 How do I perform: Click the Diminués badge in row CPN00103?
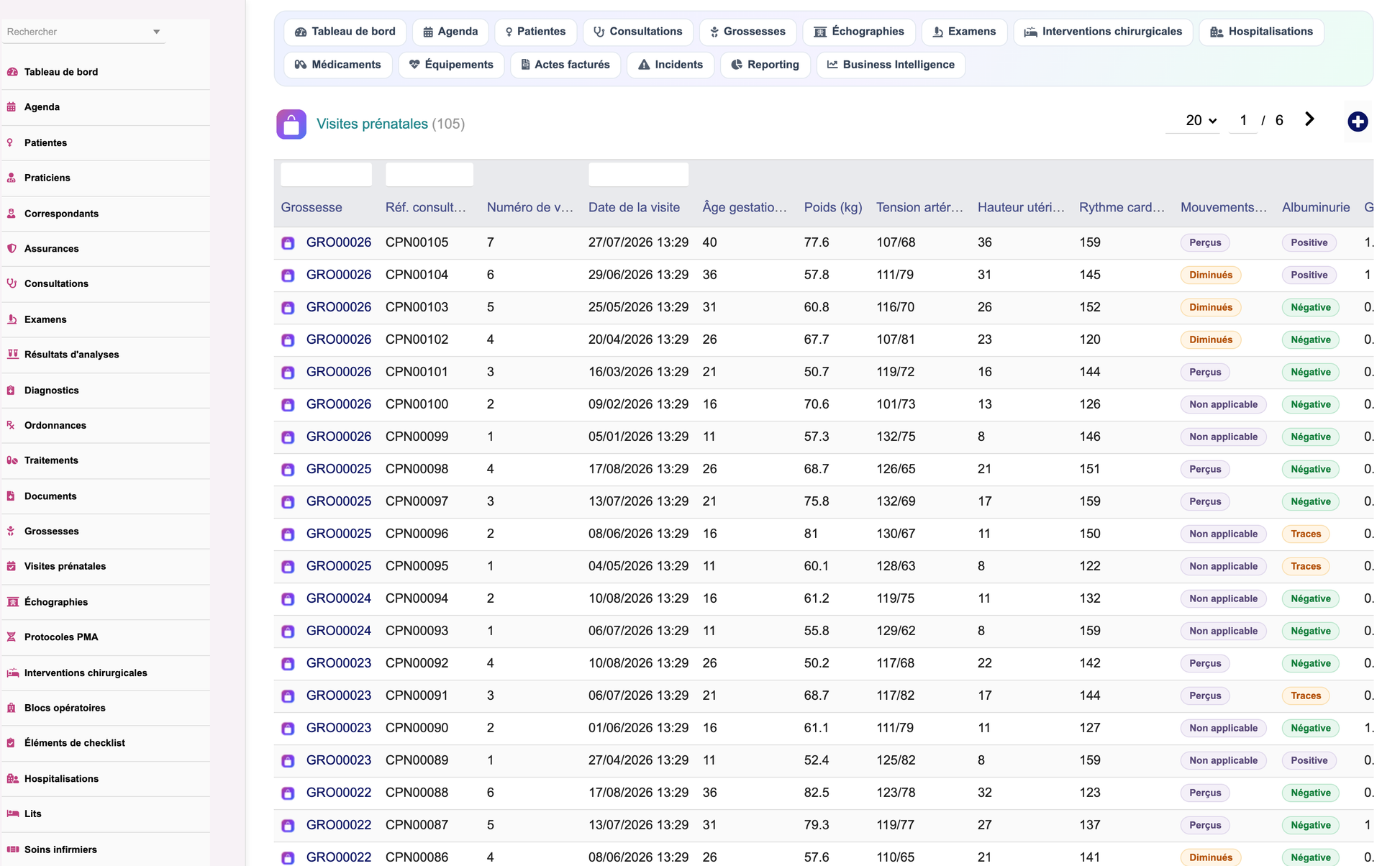(x=1211, y=307)
